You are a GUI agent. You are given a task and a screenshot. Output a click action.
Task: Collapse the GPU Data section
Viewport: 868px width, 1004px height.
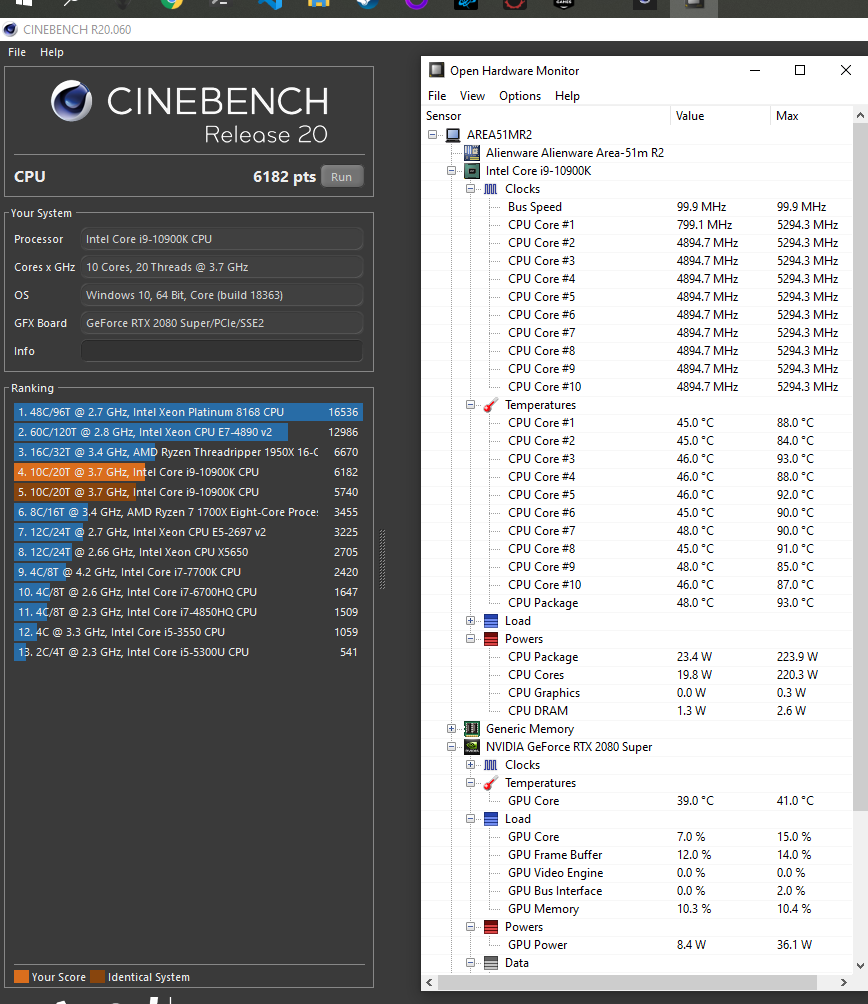tap(470, 962)
